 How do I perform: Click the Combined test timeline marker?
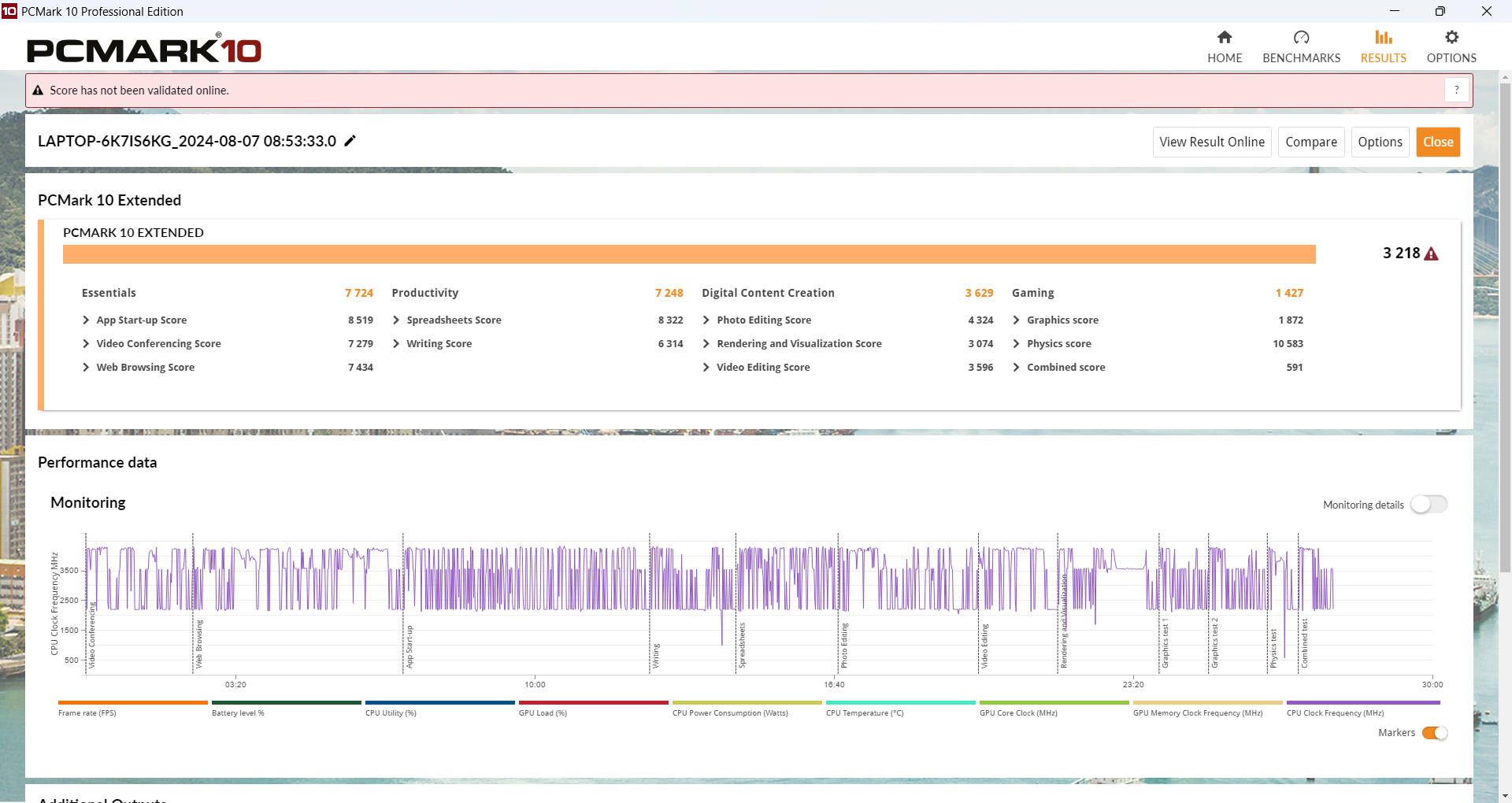pos(1304,643)
